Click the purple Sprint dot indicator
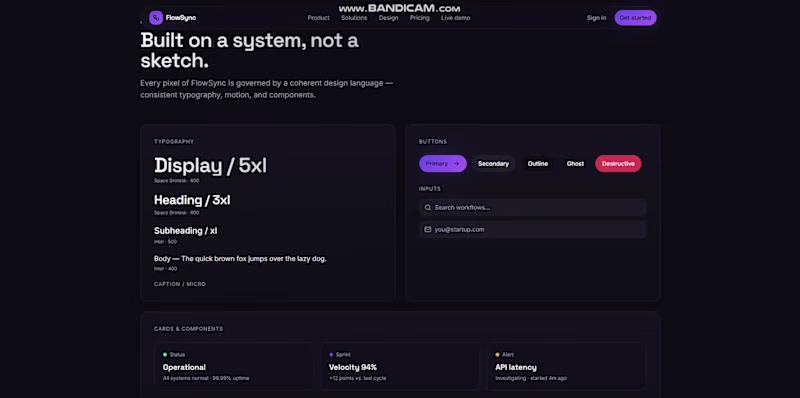 coord(331,355)
